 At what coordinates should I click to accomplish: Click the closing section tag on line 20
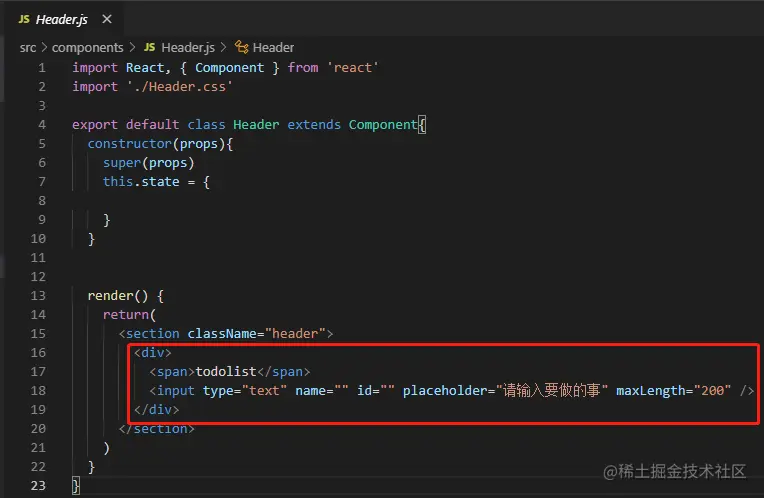point(156,429)
